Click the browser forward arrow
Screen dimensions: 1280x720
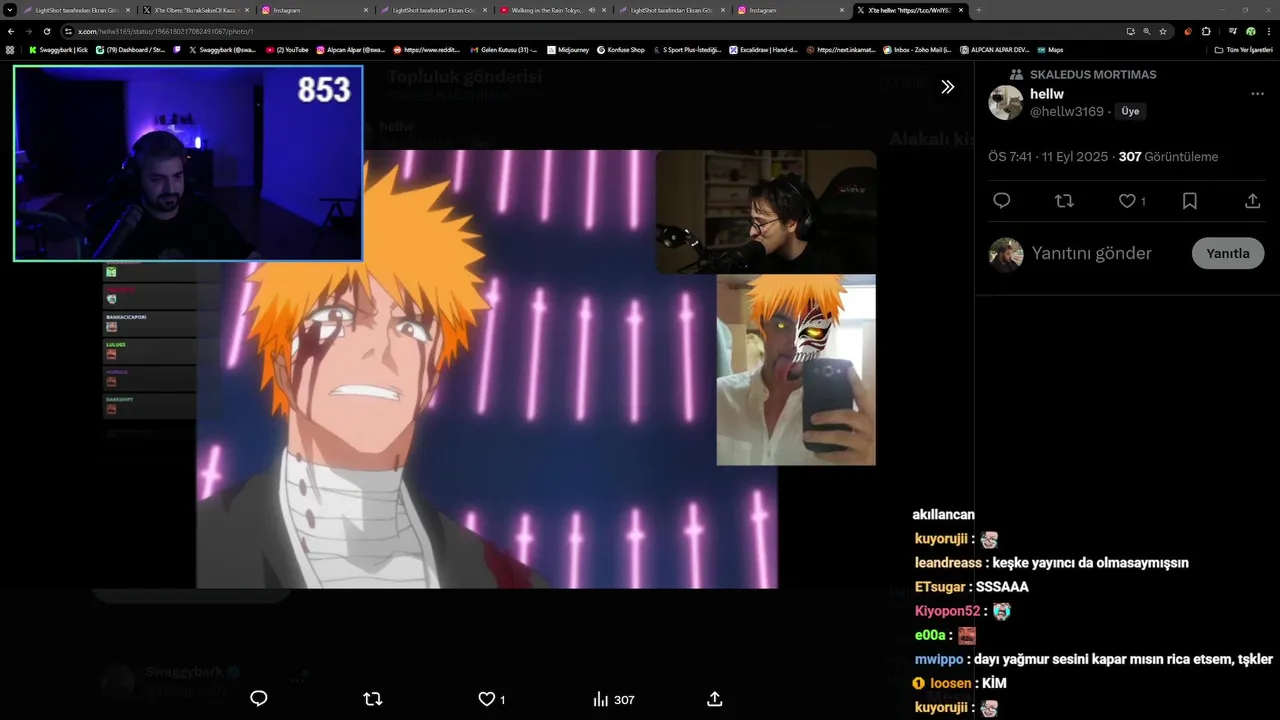(29, 31)
